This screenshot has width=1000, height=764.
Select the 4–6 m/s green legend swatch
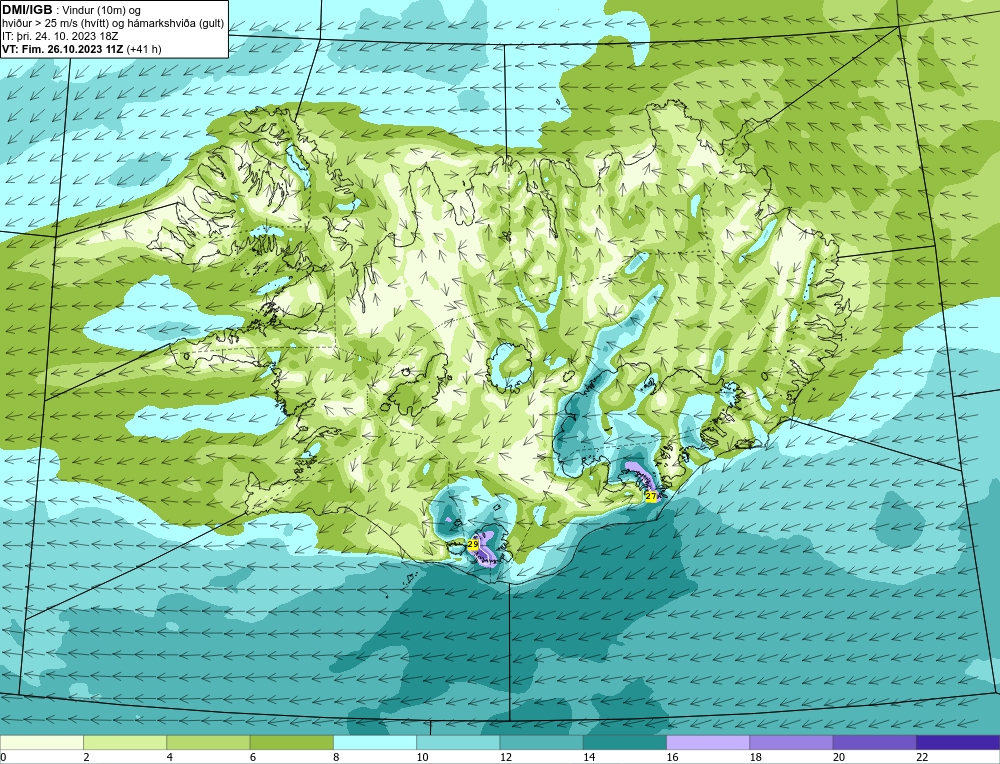click(209, 742)
